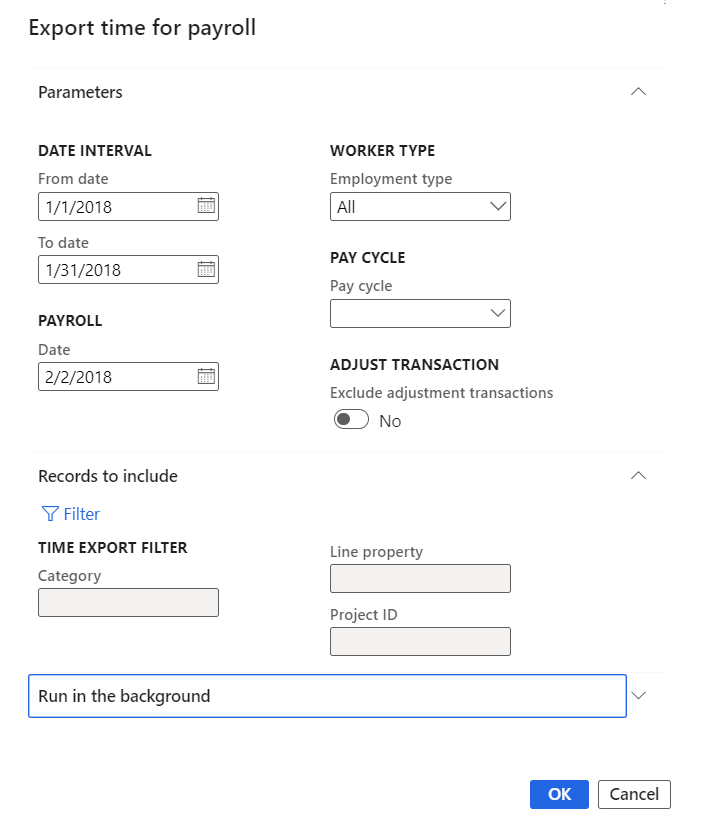Open the From date calendar picker
705x840 pixels.
(x=206, y=207)
